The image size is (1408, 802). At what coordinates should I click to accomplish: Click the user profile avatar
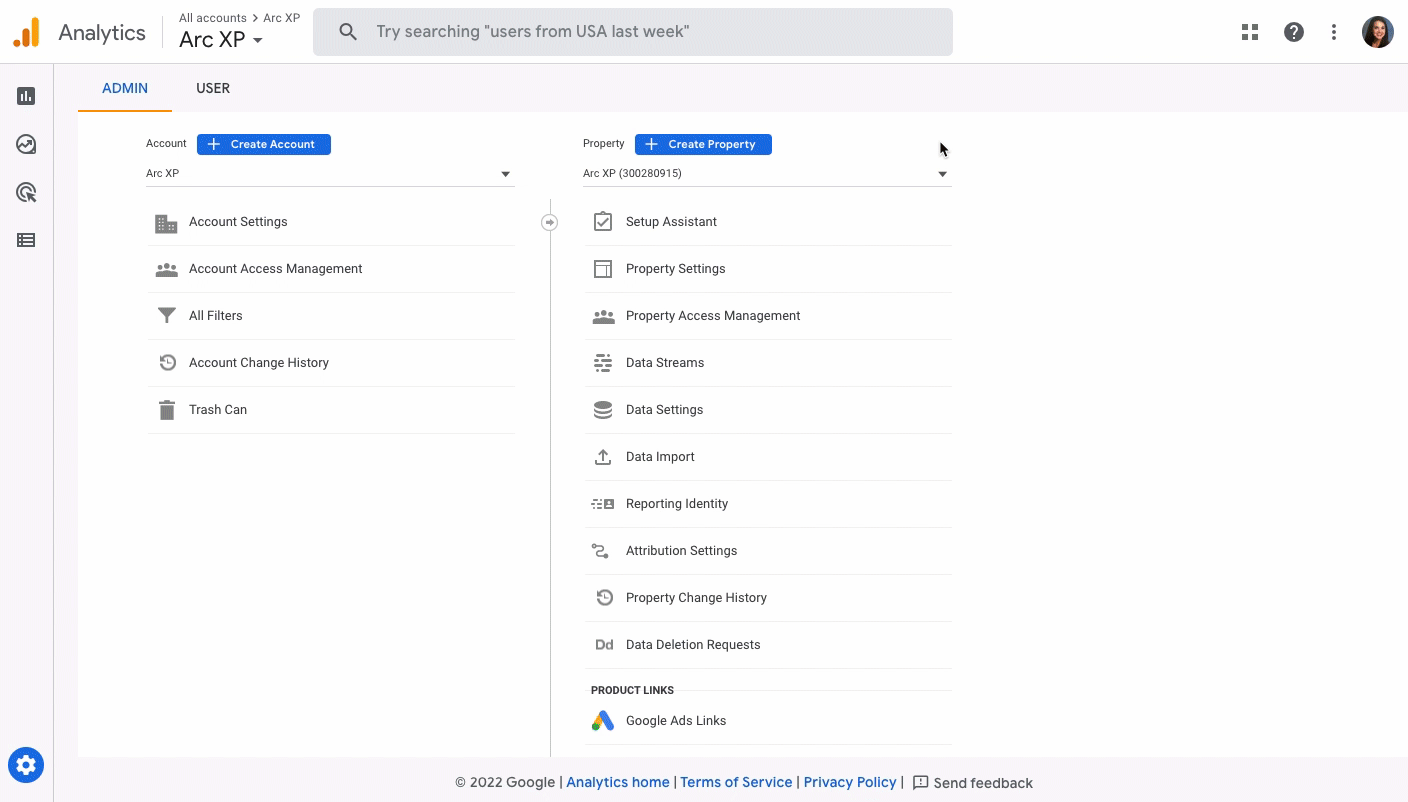(x=1378, y=32)
